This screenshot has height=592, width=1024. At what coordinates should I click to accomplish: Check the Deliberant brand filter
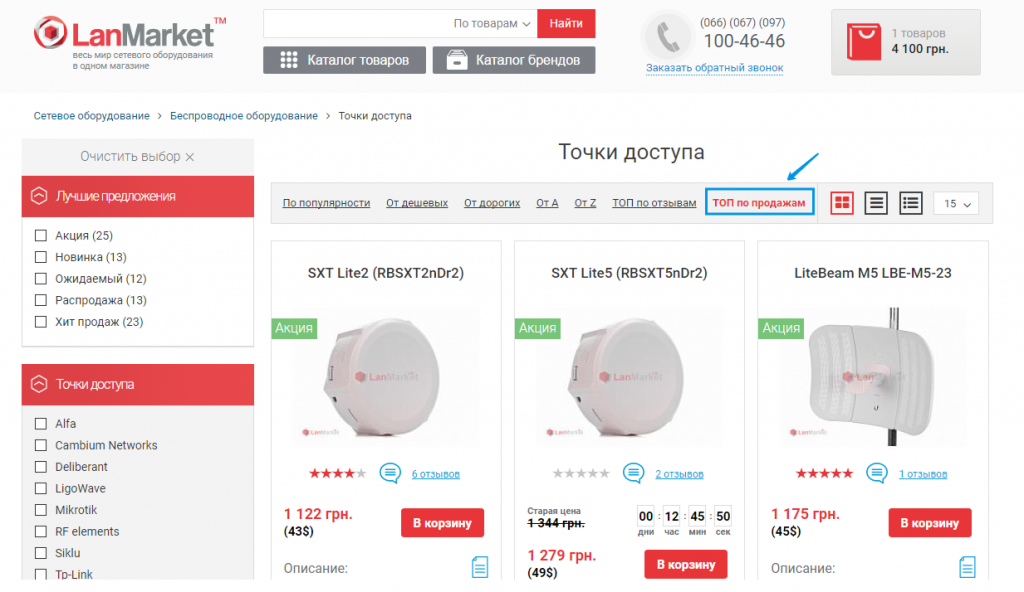point(40,467)
